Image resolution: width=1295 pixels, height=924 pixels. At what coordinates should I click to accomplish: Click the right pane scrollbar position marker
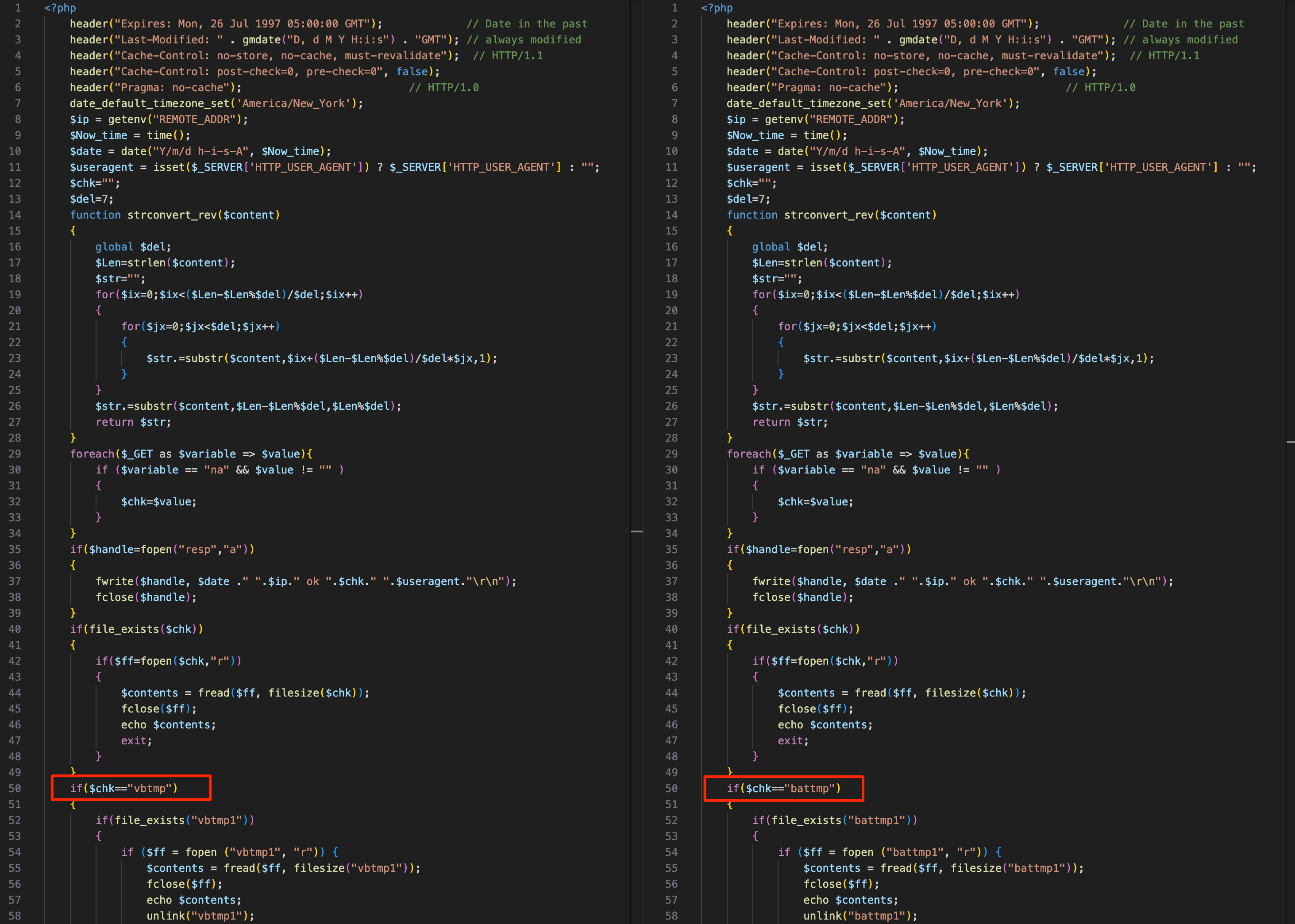coord(1290,442)
